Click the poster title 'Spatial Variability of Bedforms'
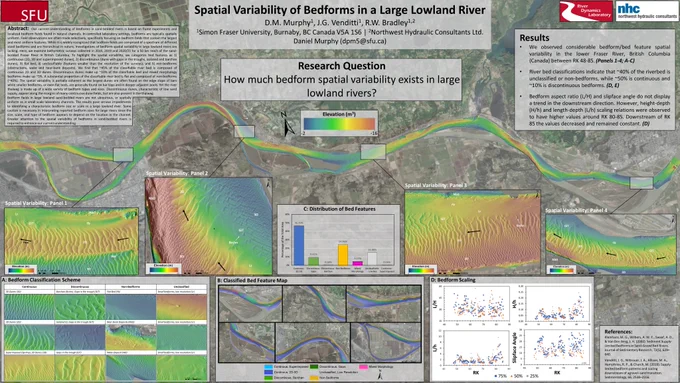This screenshot has width=680, height=383. click(x=340, y=10)
